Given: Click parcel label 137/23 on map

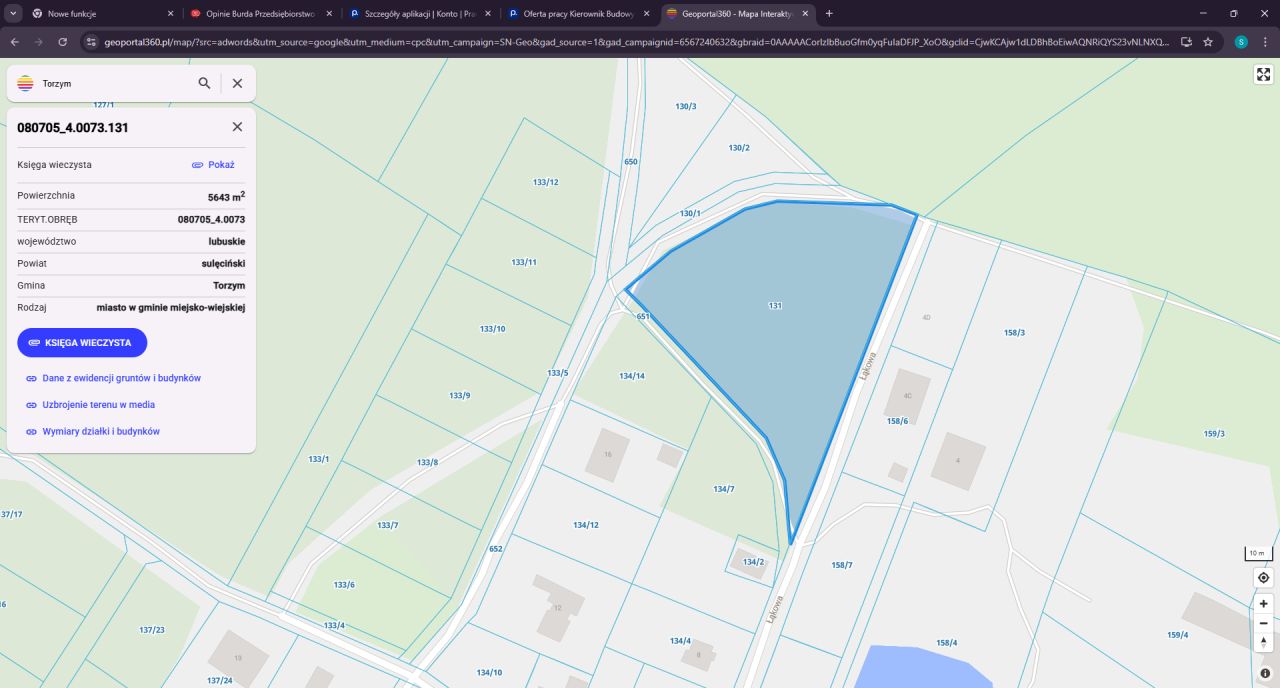Looking at the screenshot, I should coord(152,630).
